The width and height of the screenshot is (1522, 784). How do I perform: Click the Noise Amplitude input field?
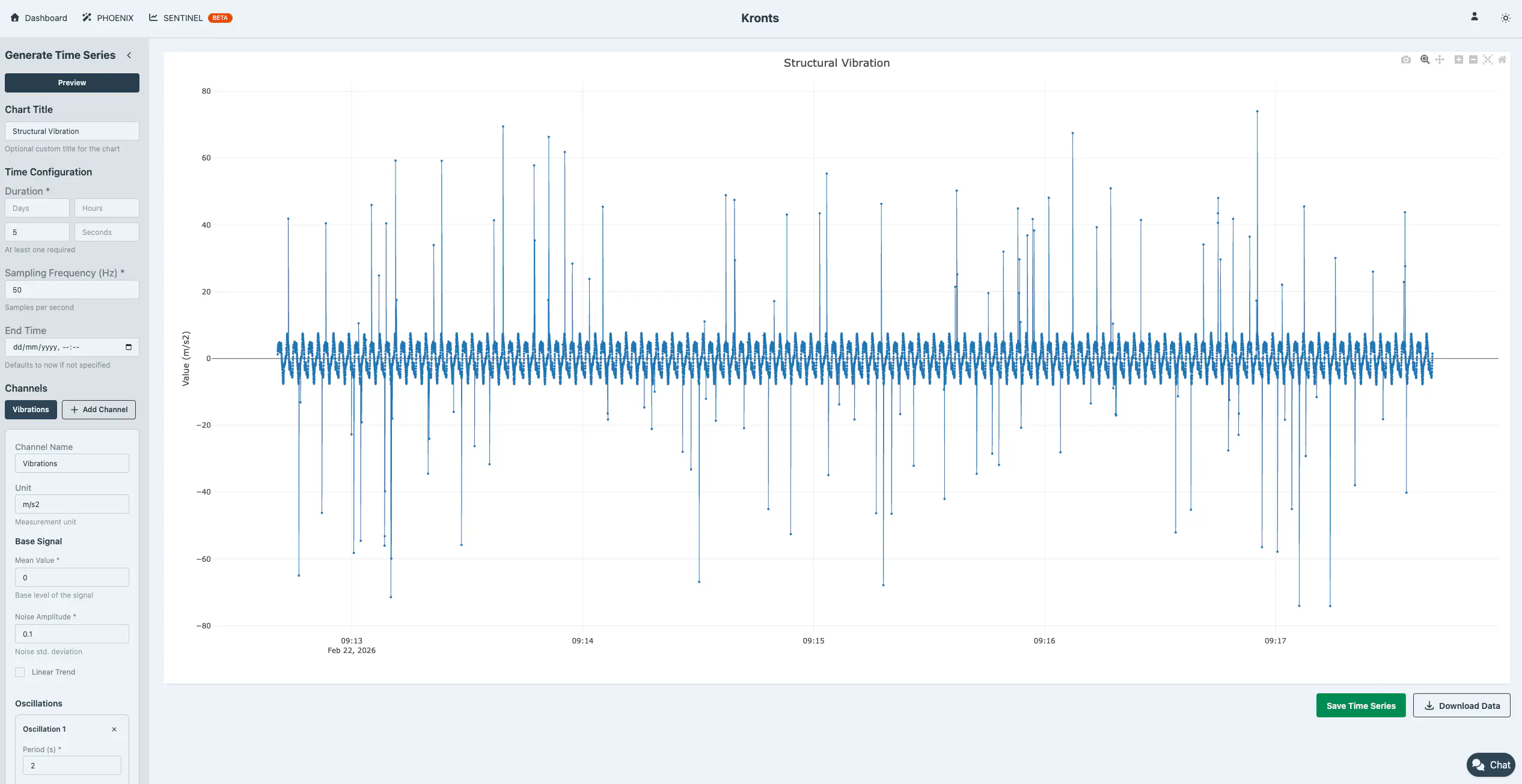(x=72, y=634)
